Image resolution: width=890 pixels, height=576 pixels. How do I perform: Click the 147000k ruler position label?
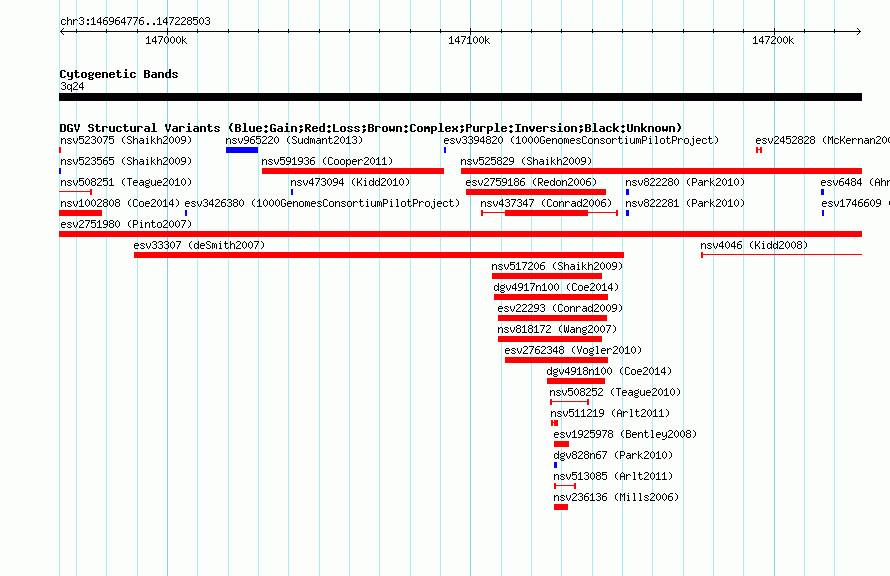tap(166, 40)
